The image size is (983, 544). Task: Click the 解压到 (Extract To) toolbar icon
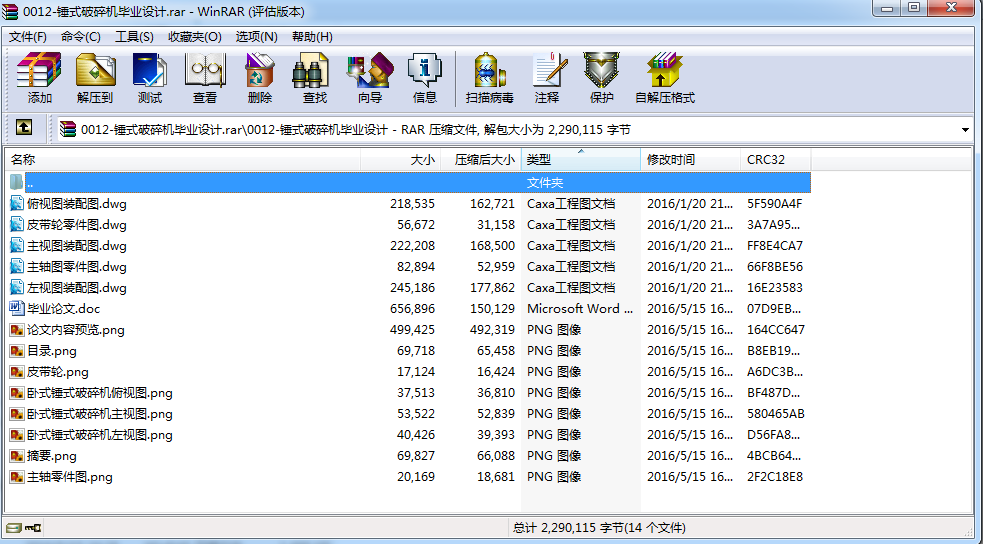point(95,70)
